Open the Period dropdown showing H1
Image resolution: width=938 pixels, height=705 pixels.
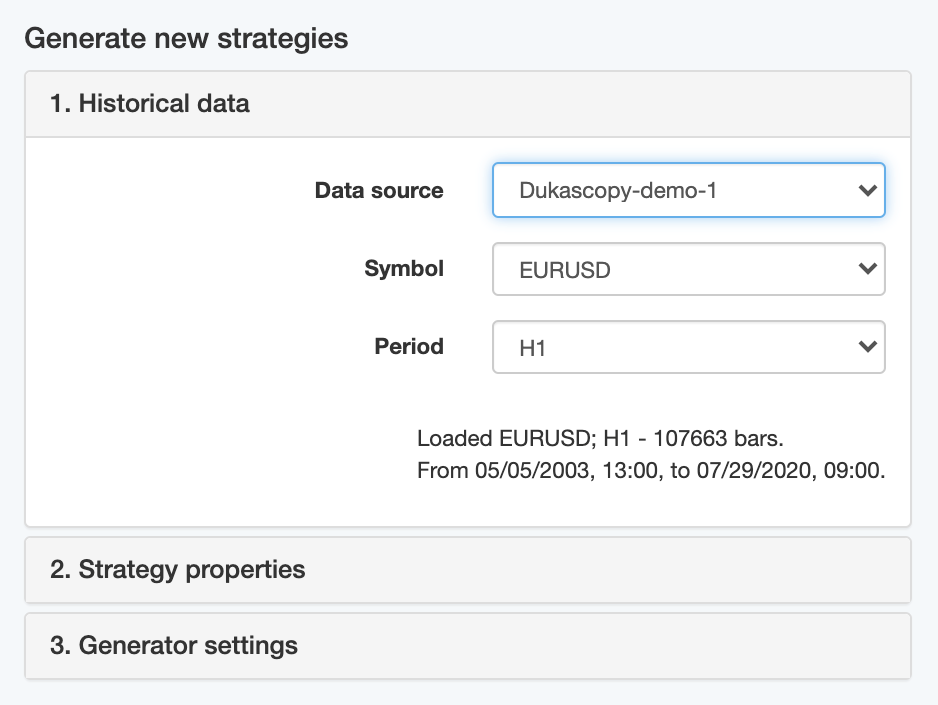pyautogui.click(x=688, y=347)
